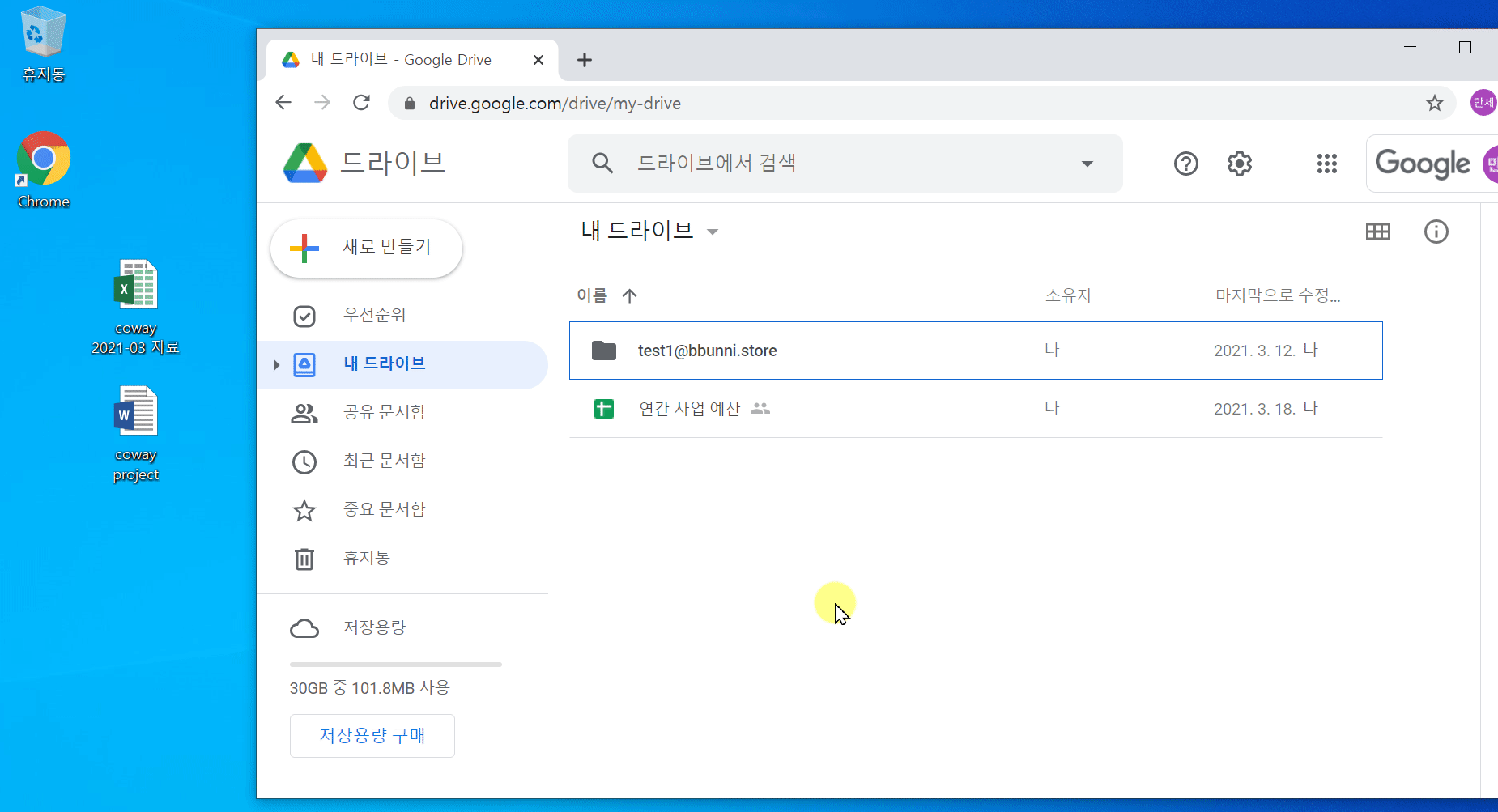Viewport: 1498px width, 812px height.
Task: Go back in browser history
Action: pyautogui.click(x=283, y=103)
